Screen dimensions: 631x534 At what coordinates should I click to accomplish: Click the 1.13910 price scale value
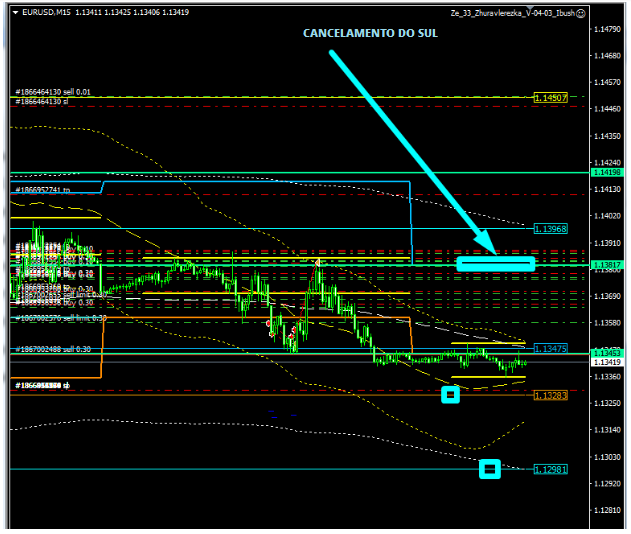[x=607, y=243]
